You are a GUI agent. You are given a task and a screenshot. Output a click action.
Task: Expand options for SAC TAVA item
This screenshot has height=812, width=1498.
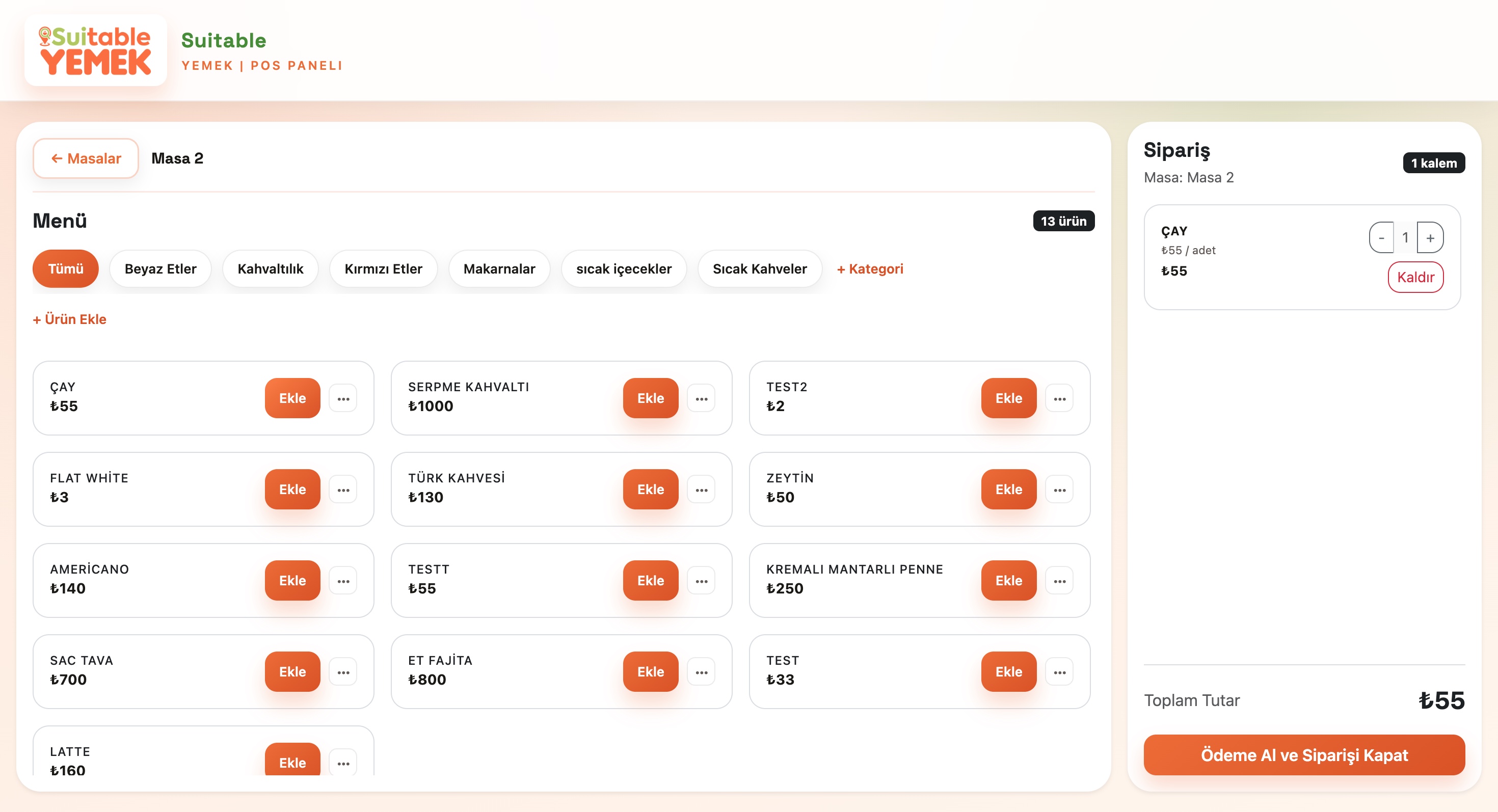343,672
